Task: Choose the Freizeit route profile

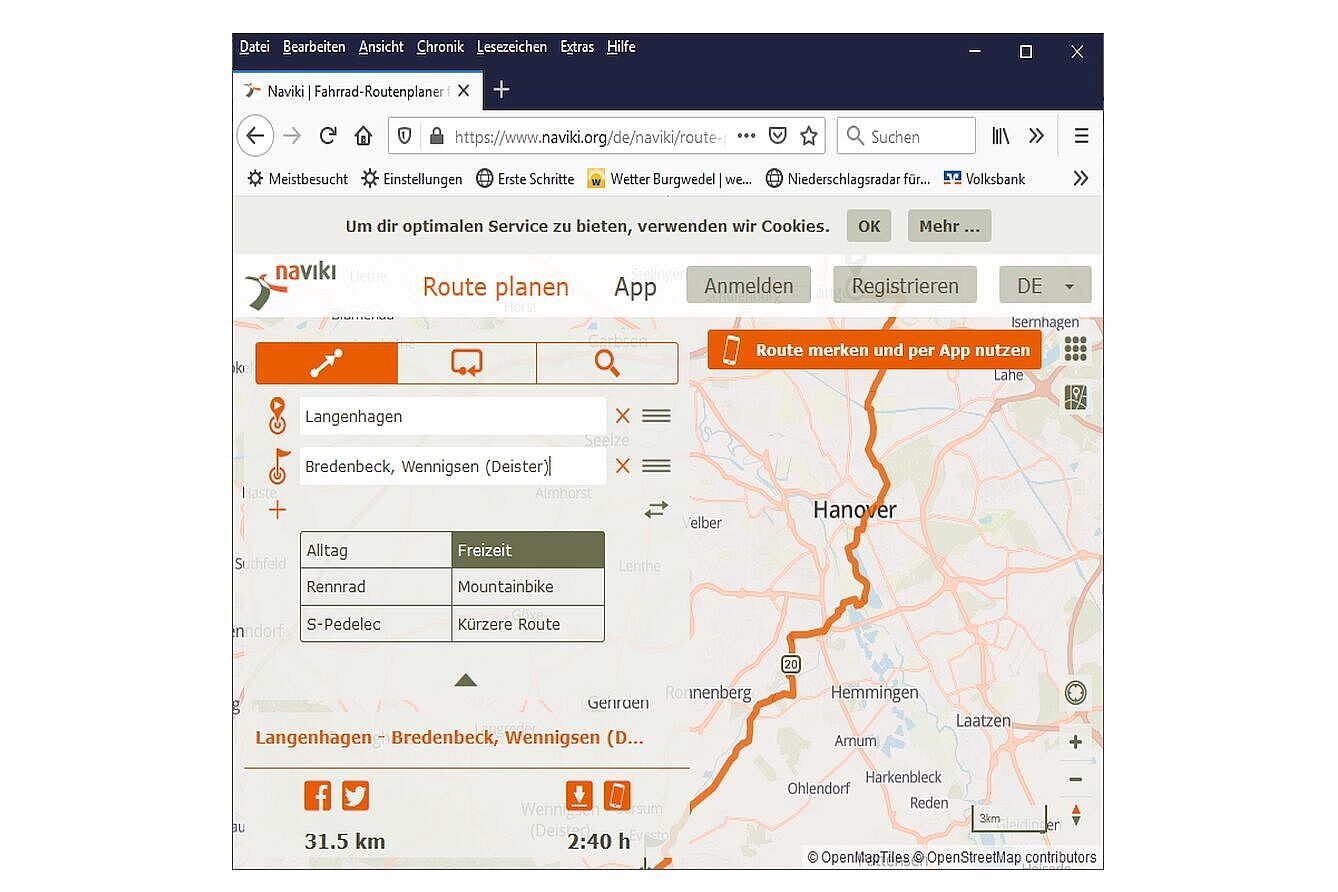Action: tap(528, 550)
